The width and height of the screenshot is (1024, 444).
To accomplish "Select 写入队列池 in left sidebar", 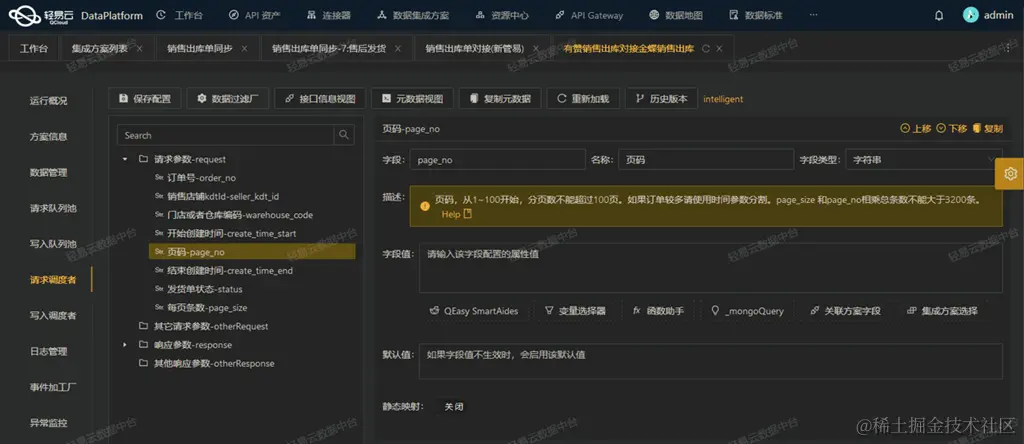I will 53,244.
